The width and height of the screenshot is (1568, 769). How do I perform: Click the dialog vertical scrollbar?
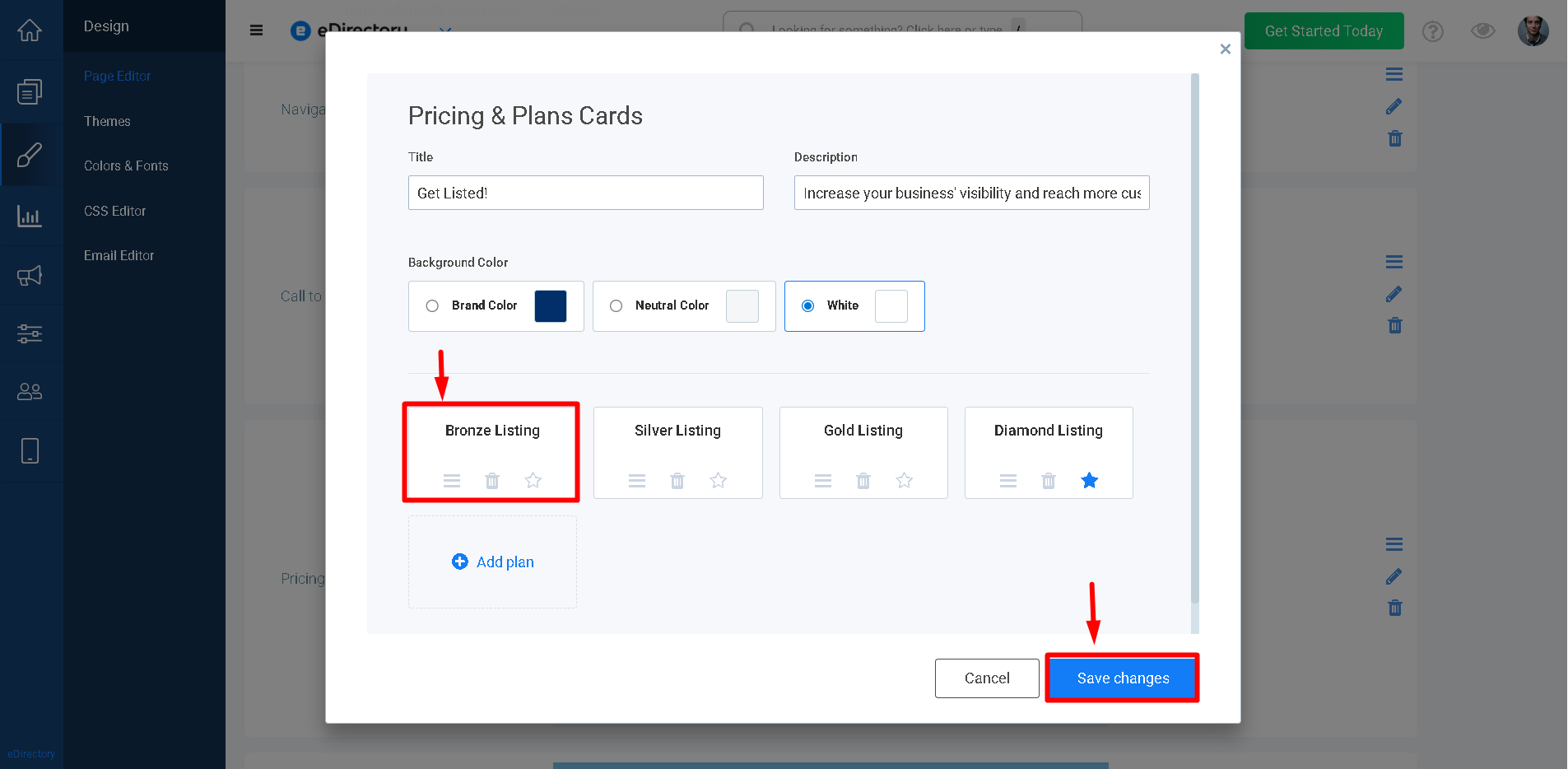tap(1195, 338)
